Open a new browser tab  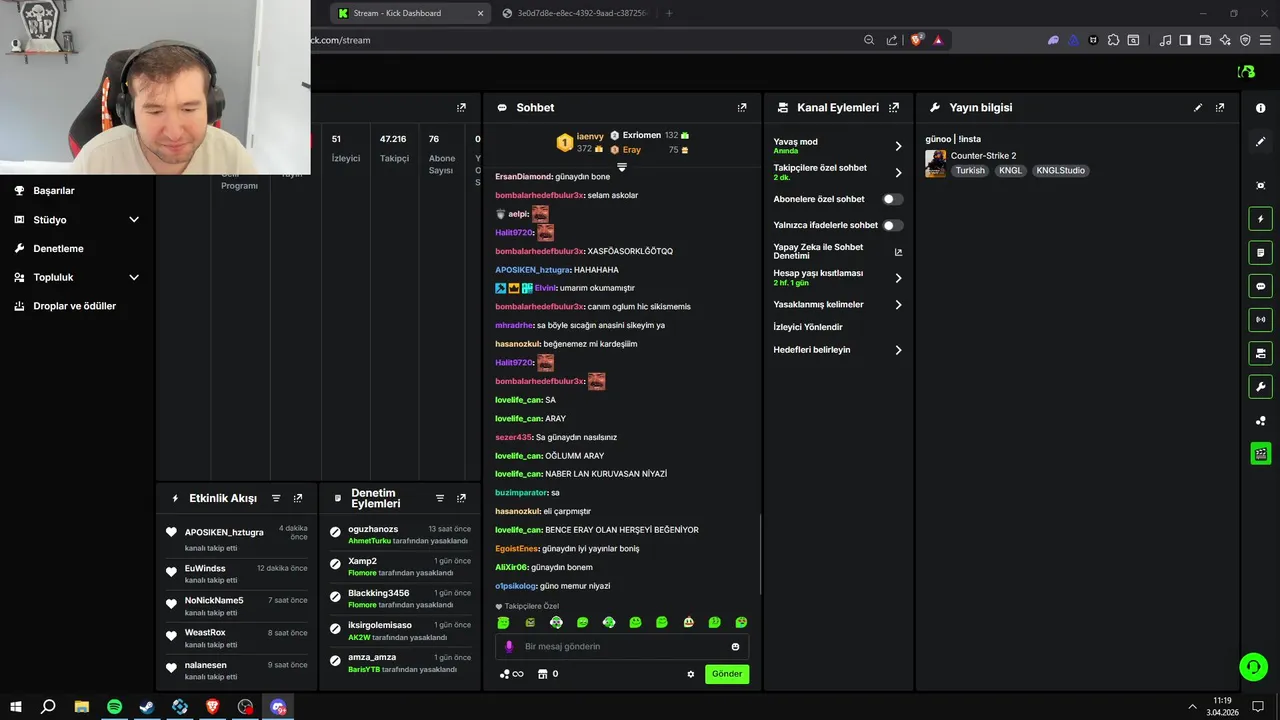coord(669,13)
